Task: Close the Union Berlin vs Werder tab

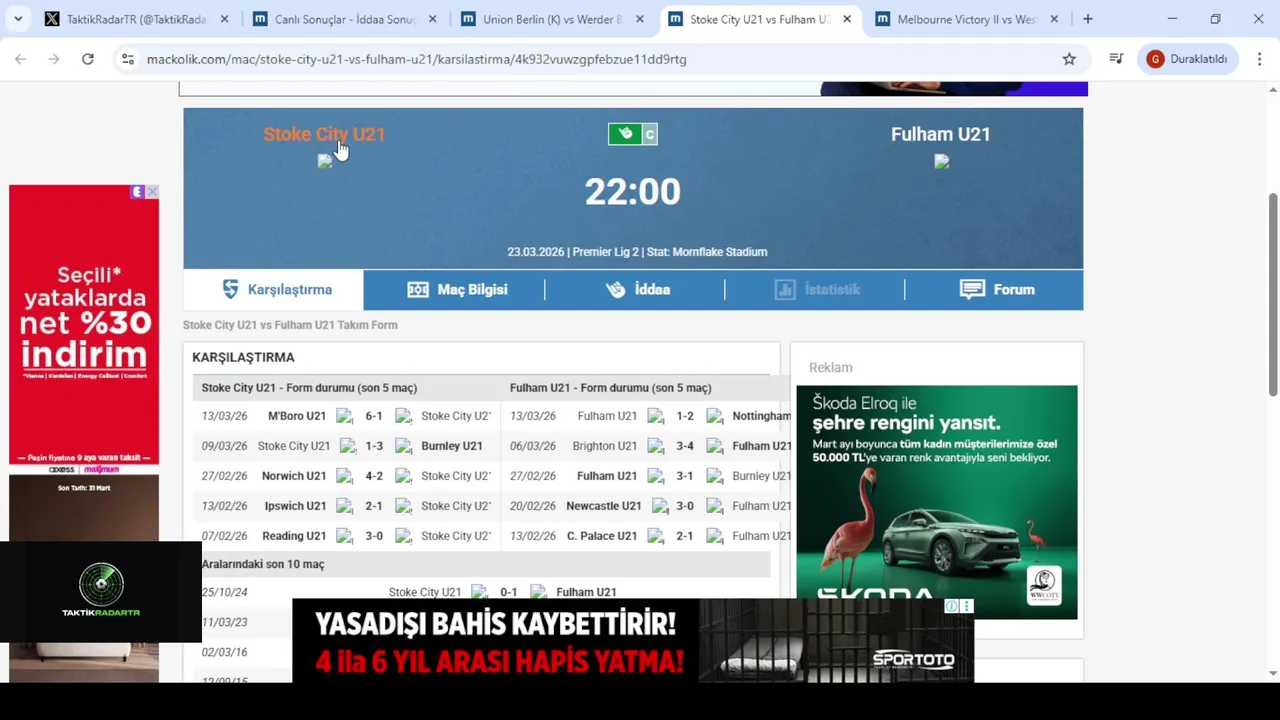Action: (x=640, y=19)
